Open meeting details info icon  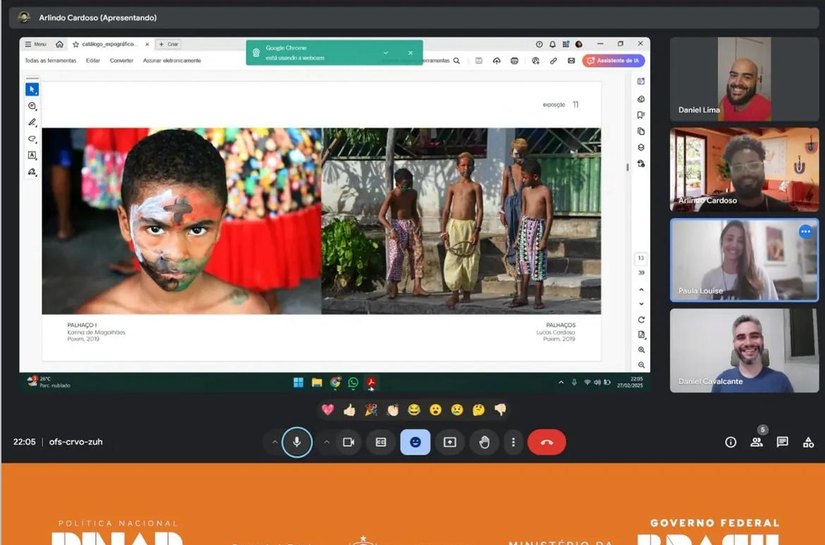(730, 442)
